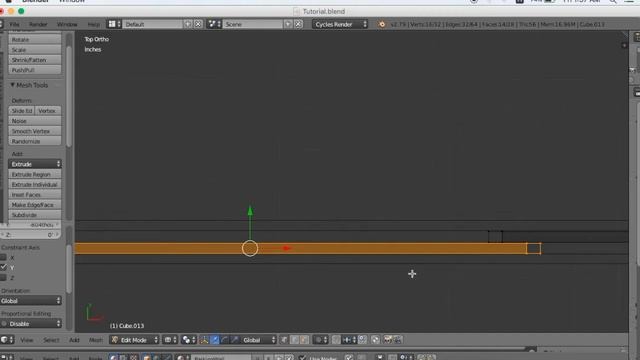Click the Shrink/Fatten button

click(x=35, y=60)
